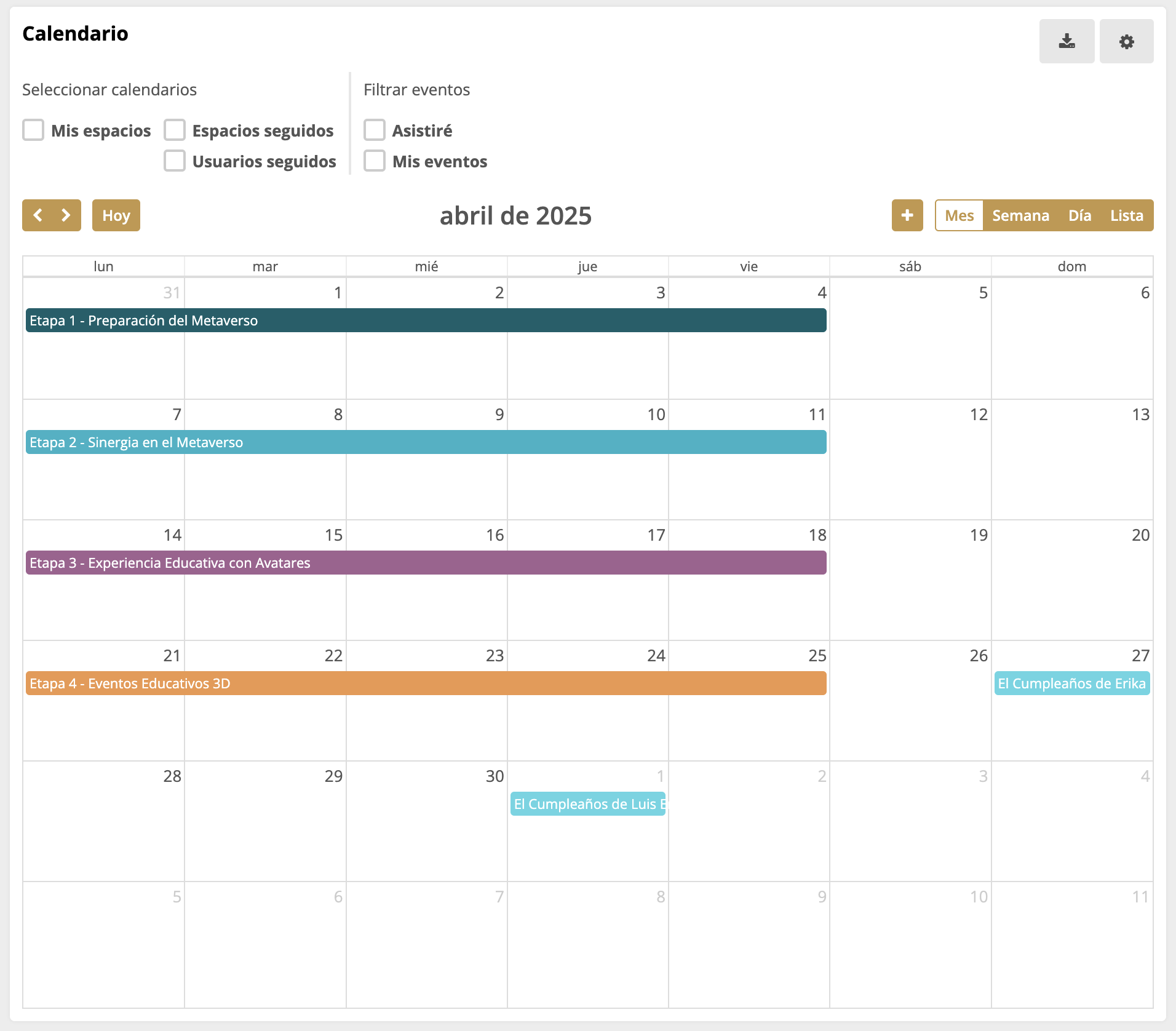
Task: Open Etapa 3 - Experiencia Educativa con Avatares
Action: point(426,563)
